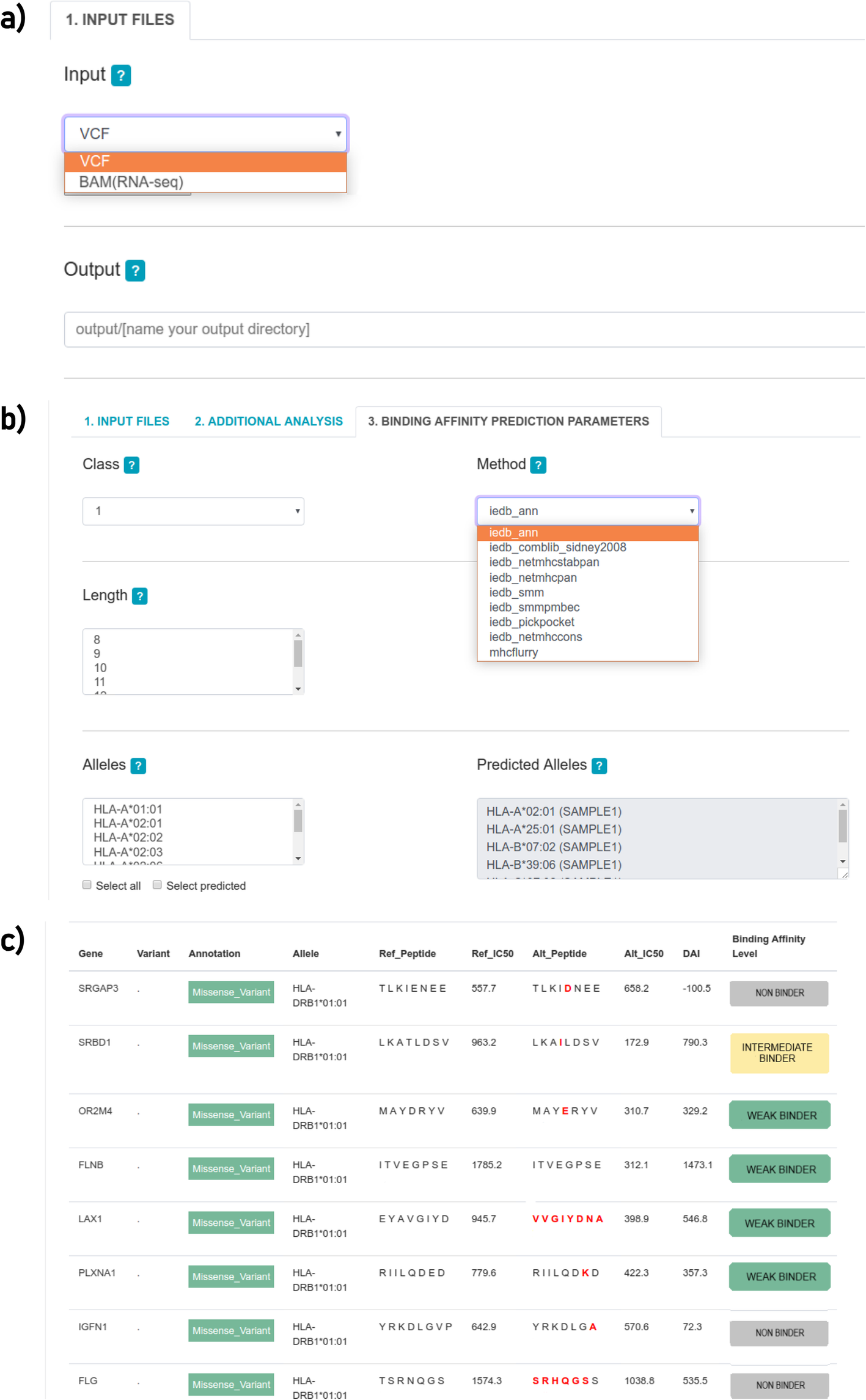Viewport: 866px width, 1400px height.
Task: Open the Method dropdown showing iedb_ann
Action: coord(587,511)
